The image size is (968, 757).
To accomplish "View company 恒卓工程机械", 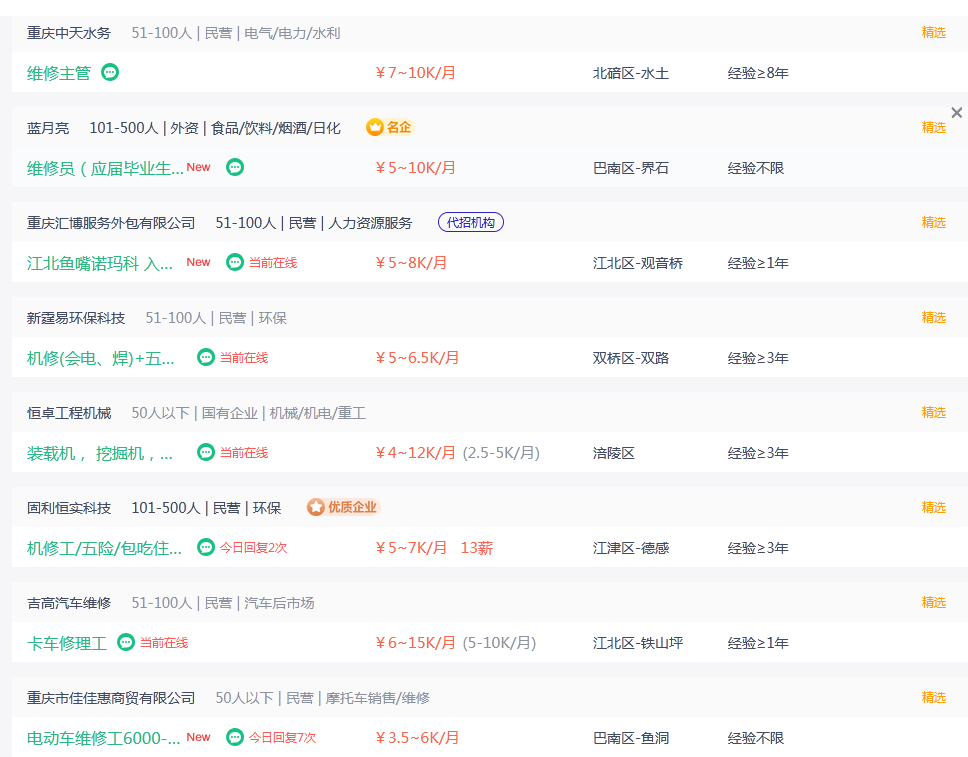I will coord(69,413).
